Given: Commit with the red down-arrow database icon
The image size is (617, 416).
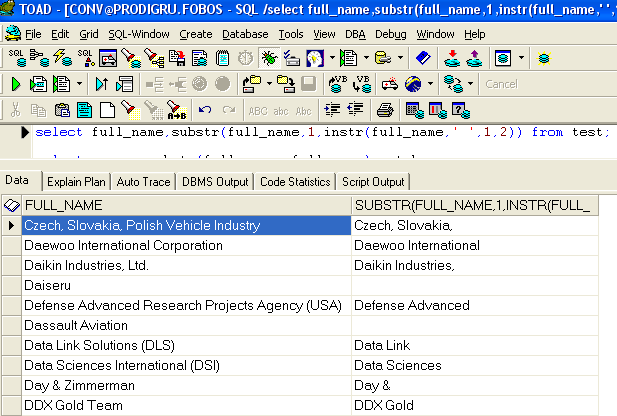Looking at the screenshot, I should 452,58.
